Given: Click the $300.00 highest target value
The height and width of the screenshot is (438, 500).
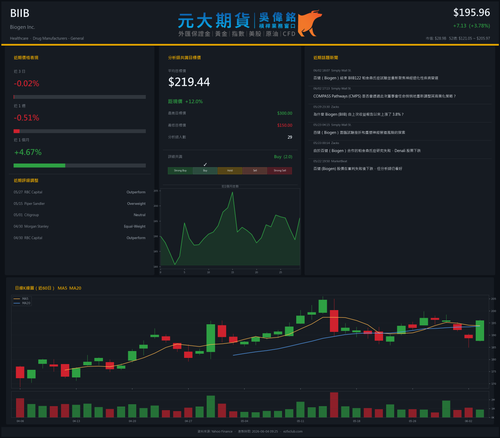Looking at the screenshot, I should point(285,113).
